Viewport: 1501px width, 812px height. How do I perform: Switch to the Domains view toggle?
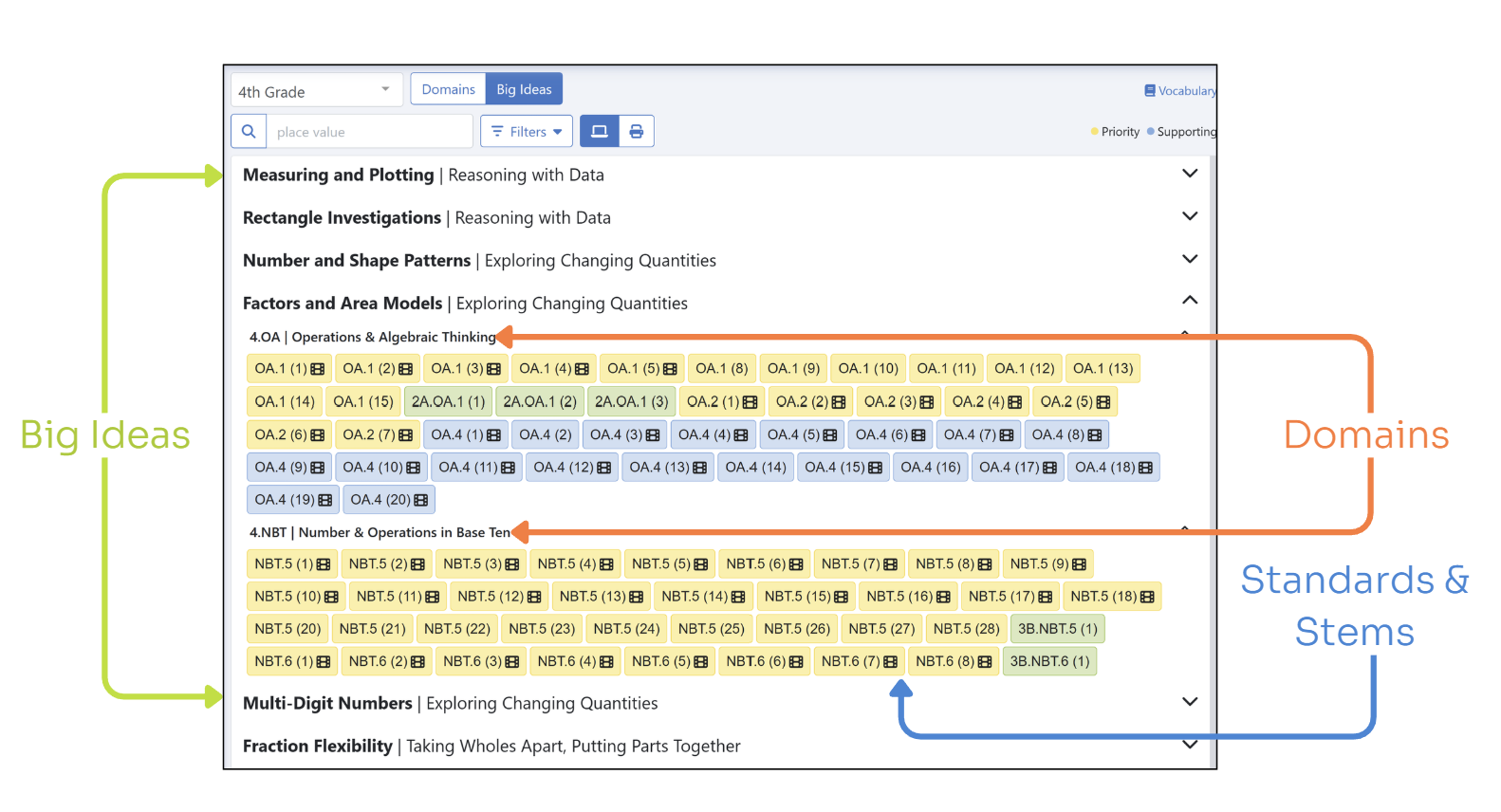tap(448, 89)
